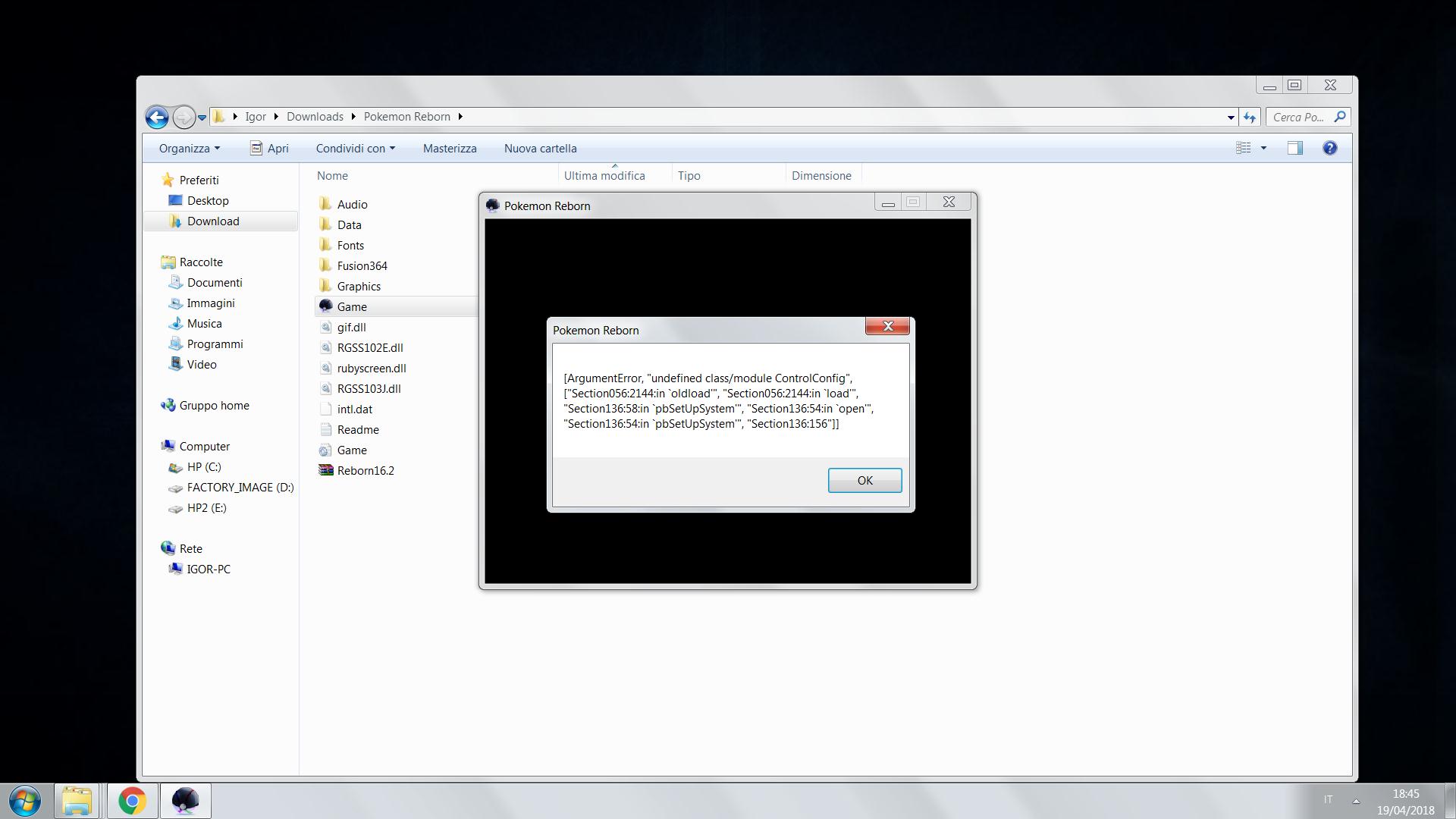Change view with the view icon
Image resolution: width=1456 pixels, height=819 pixels.
click(x=1243, y=149)
